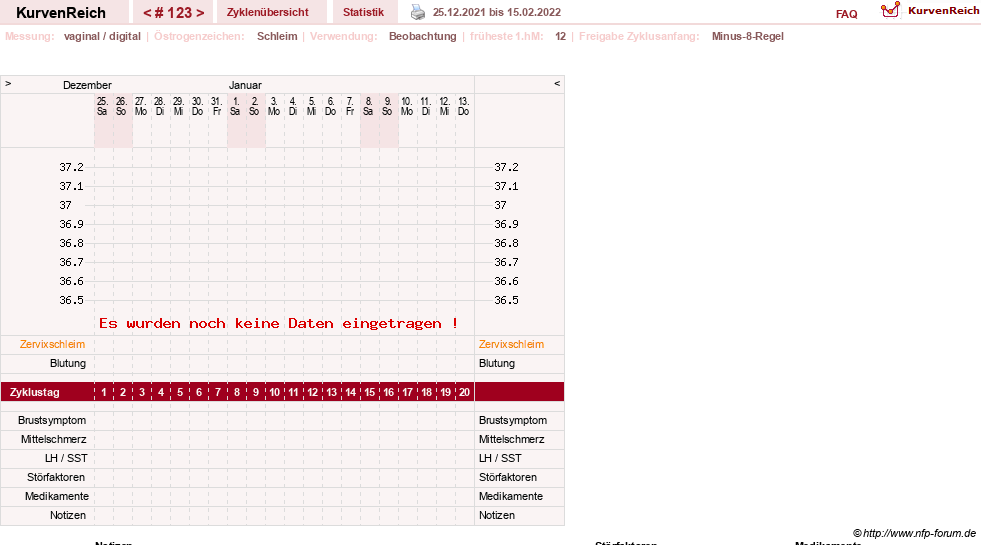Image resolution: width=981 pixels, height=545 pixels.
Task: Select the 'Beobachtung' Verwendung value
Action: click(x=422, y=36)
